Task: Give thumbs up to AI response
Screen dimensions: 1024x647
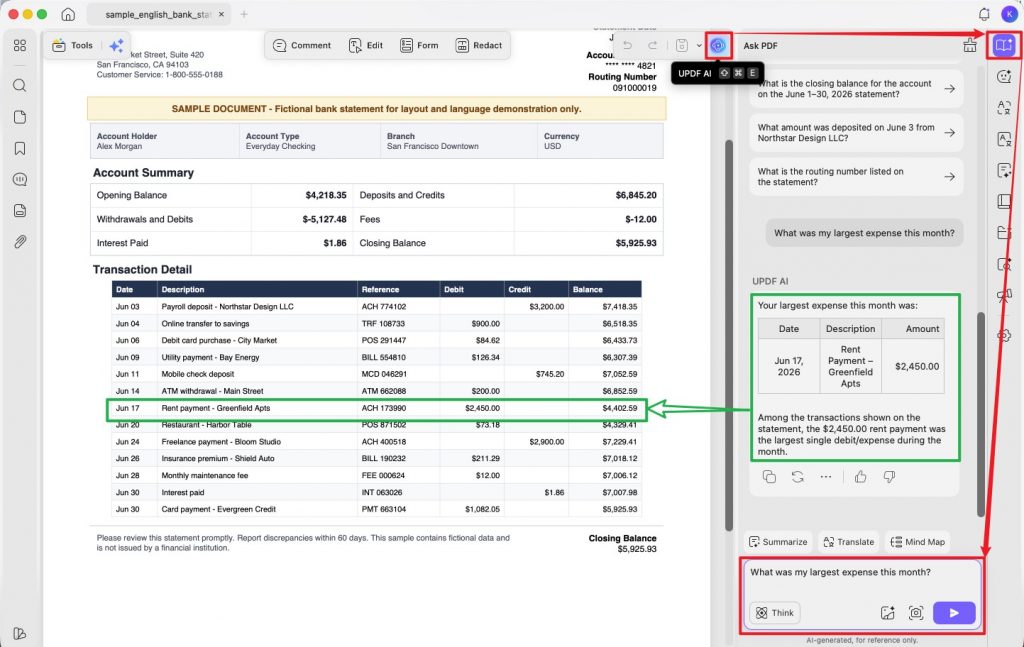Action: (861, 477)
